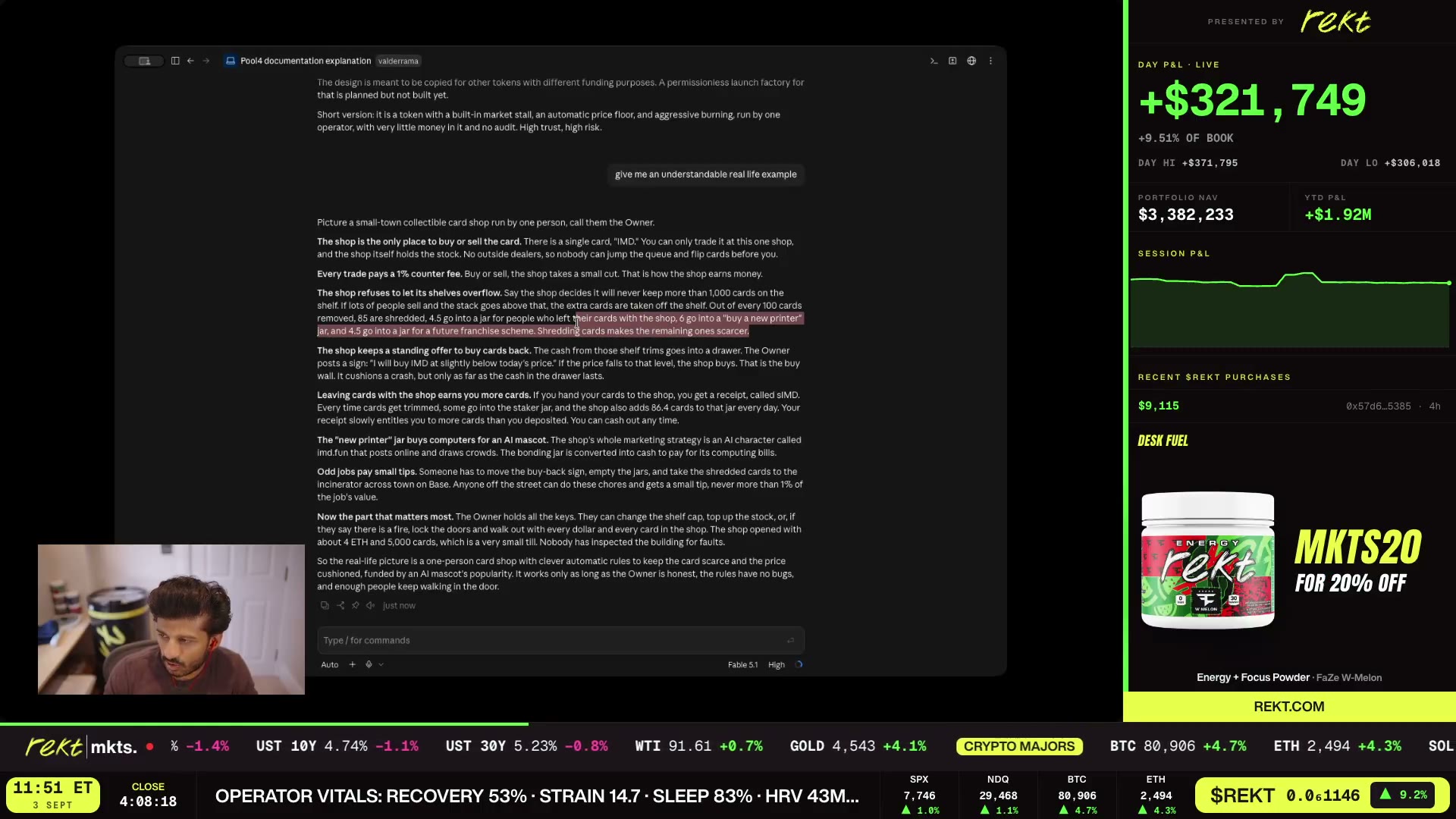Select the Pool4 documentation explanation title
Viewport: 1456px width, 819px height.
306,61
